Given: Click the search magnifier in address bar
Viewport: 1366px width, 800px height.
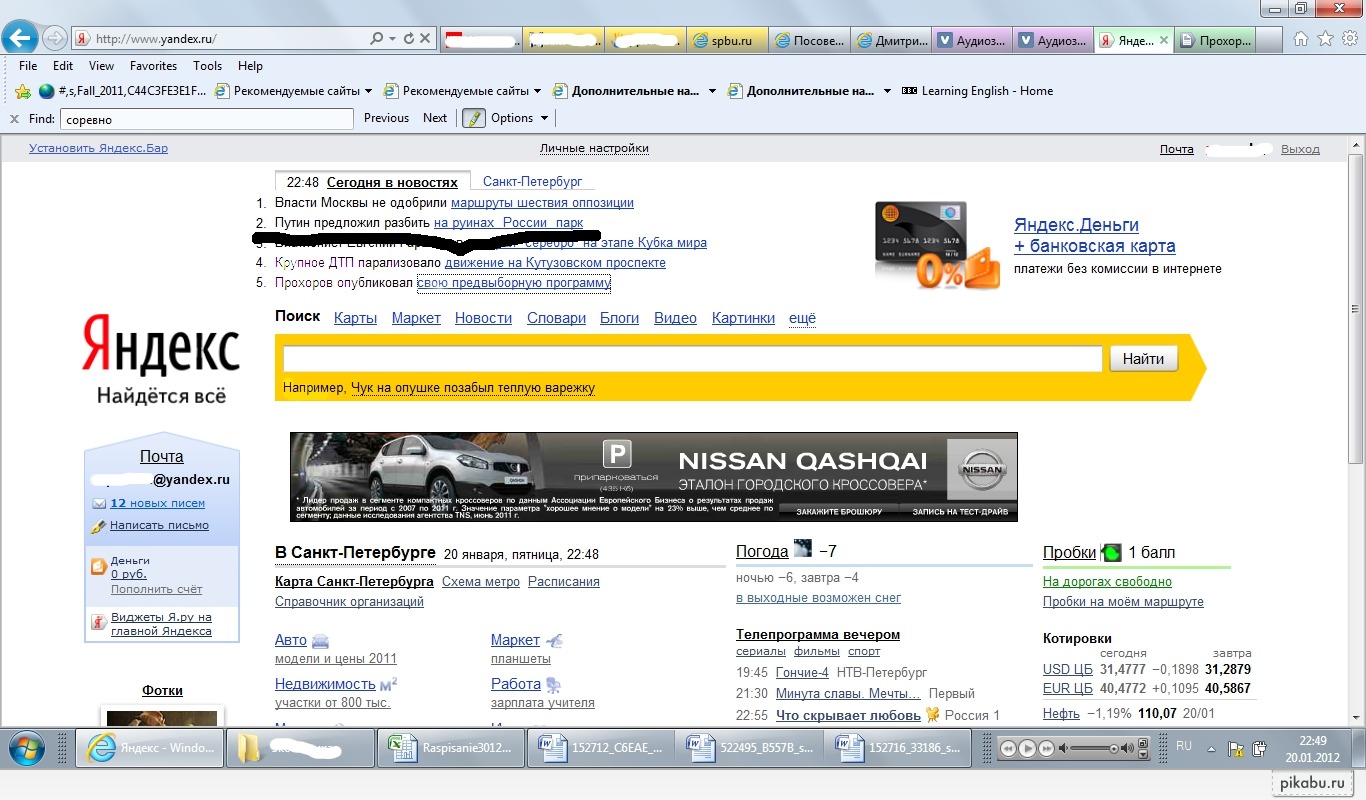Looking at the screenshot, I should (376, 40).
